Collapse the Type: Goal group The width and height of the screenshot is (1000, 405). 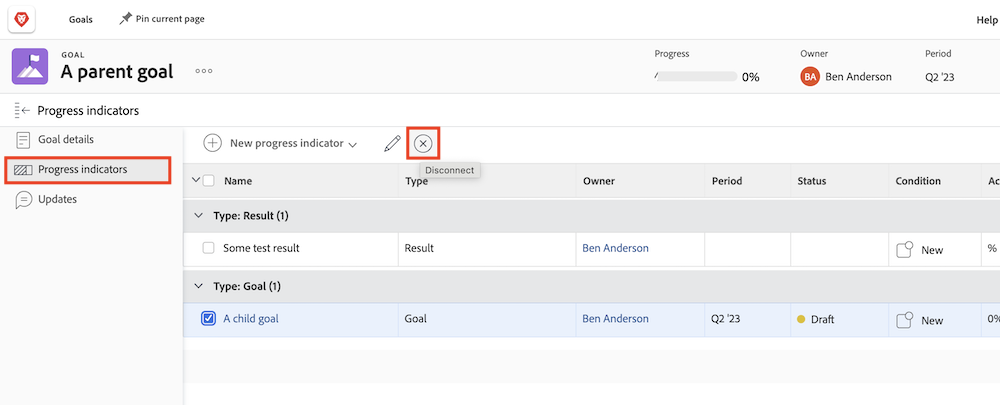click(x=198, y=287)
